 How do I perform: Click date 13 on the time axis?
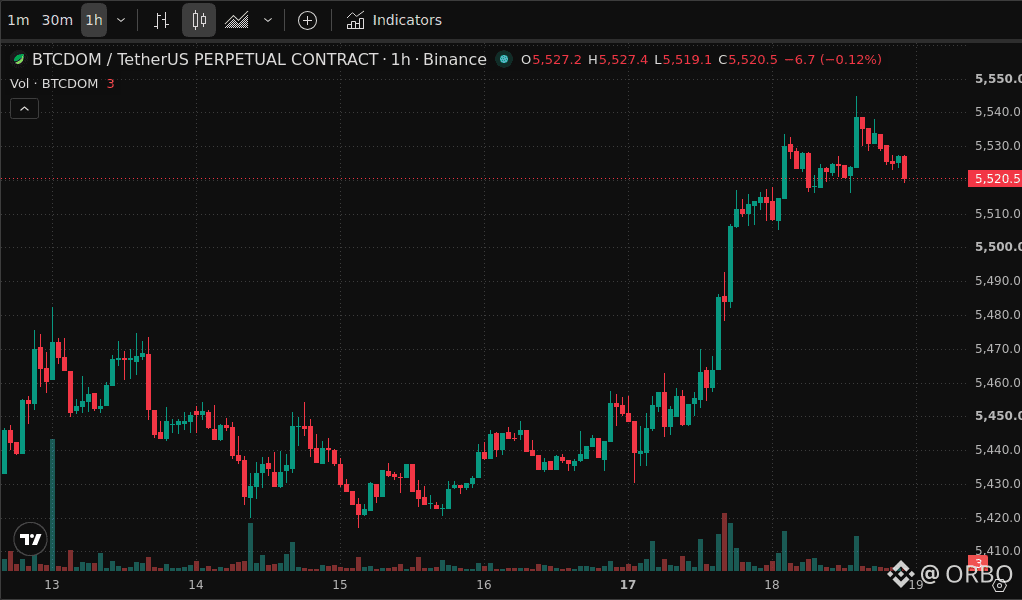click(52, 584)
